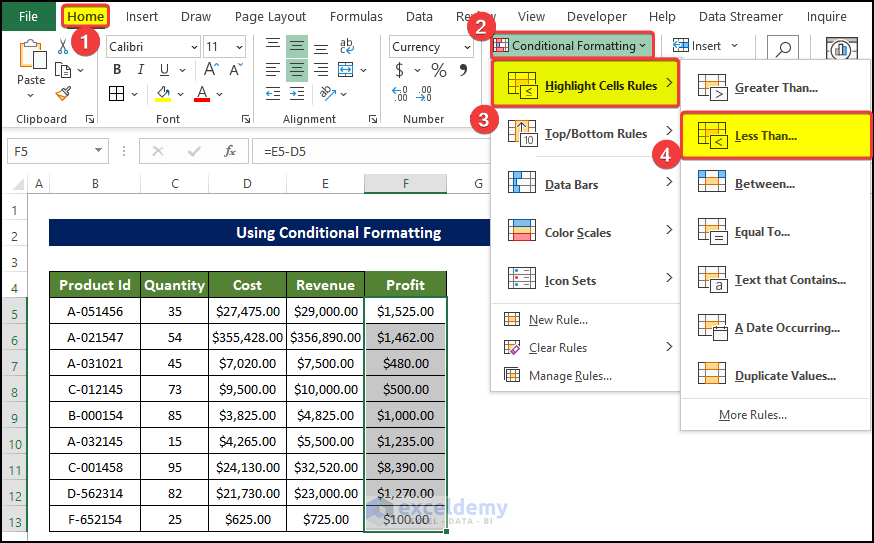Open Color Scales submenu
Viewport: 874px width, 543px height.
tap(585, 231)
